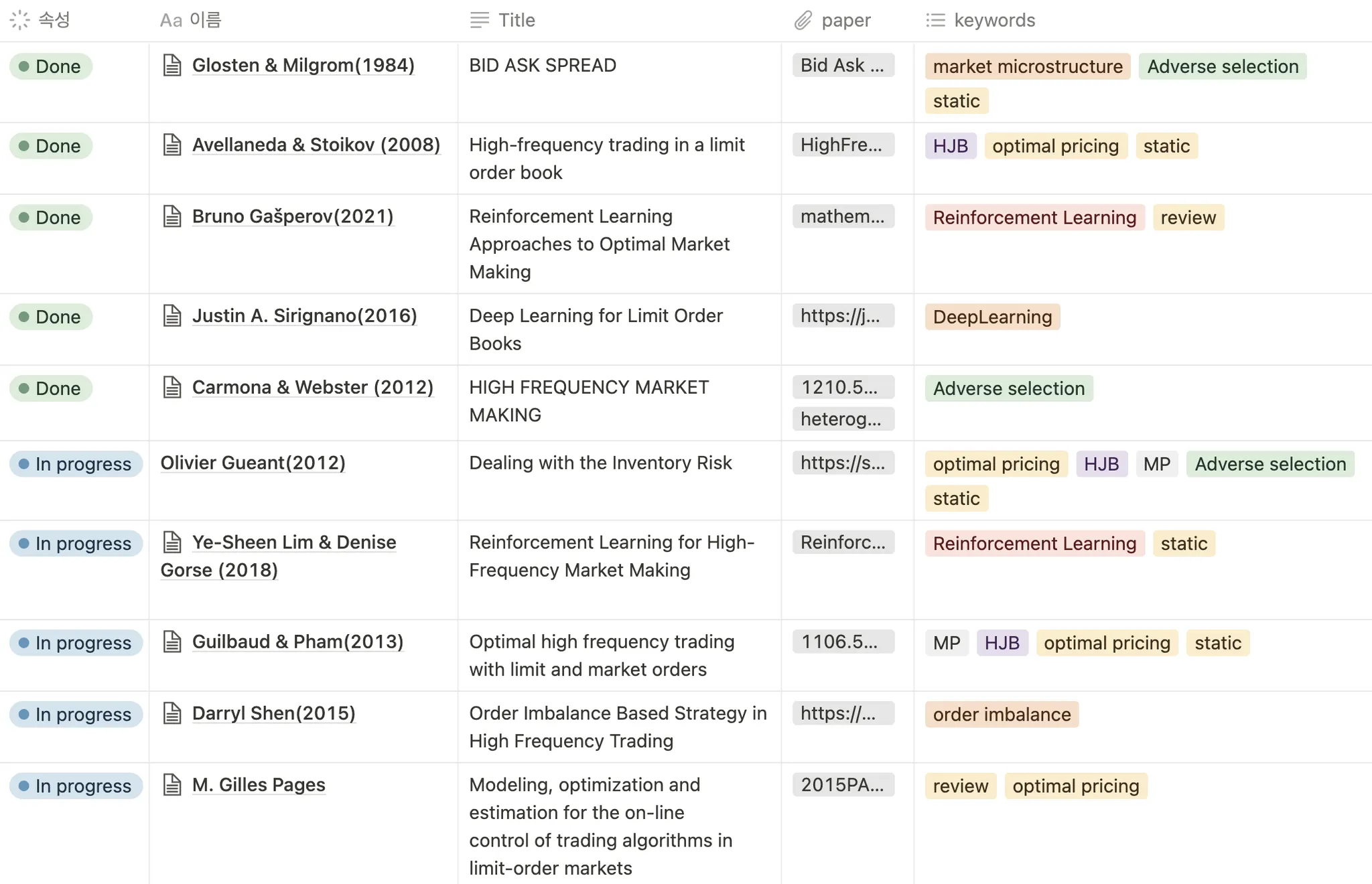Click the purple HJB tag in Avellaneda row
This screenshot has width=1372, height=884.
950,146
